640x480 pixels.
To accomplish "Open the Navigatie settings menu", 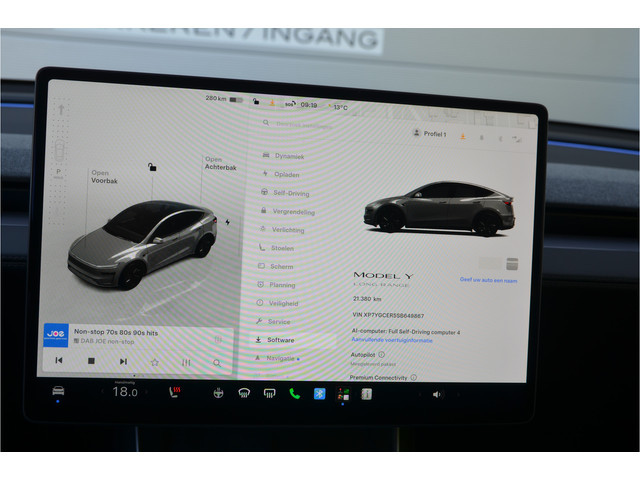I will coord(277,358).
